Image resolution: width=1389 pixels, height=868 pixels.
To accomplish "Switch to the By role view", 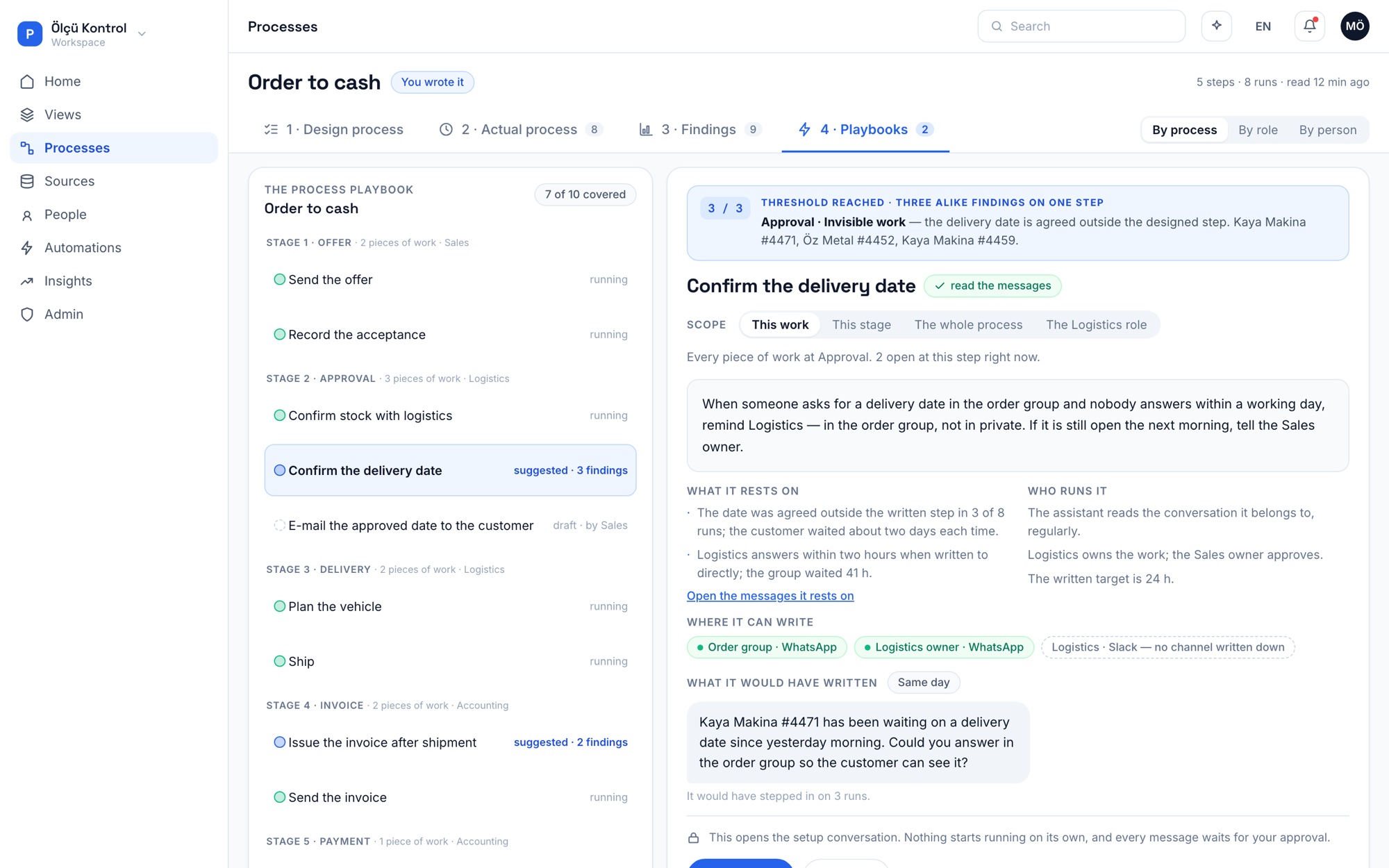I will click(x=1258, y=130).
